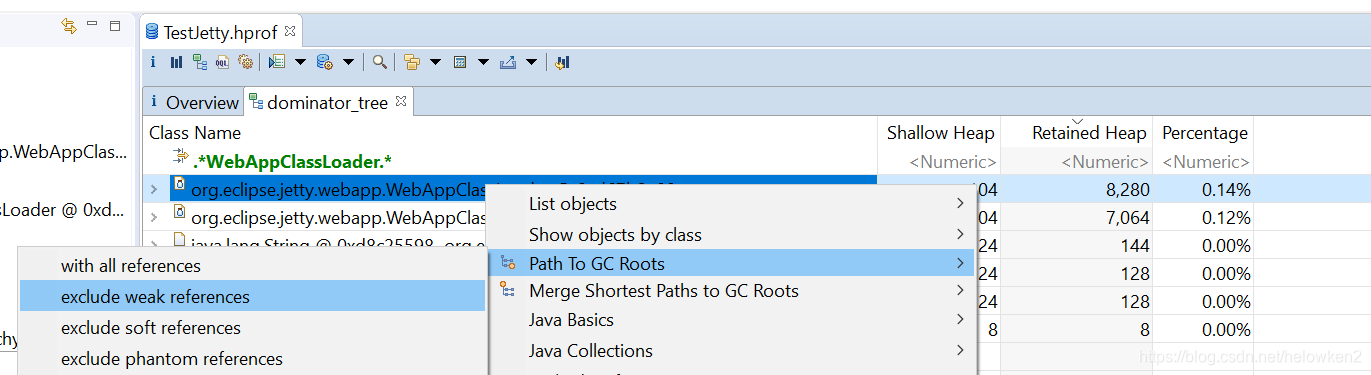This screenshot has width=1371, height=375.
Task: Expand the selected WebAppClassLoader tree row
Action: [x=154, y=189]
